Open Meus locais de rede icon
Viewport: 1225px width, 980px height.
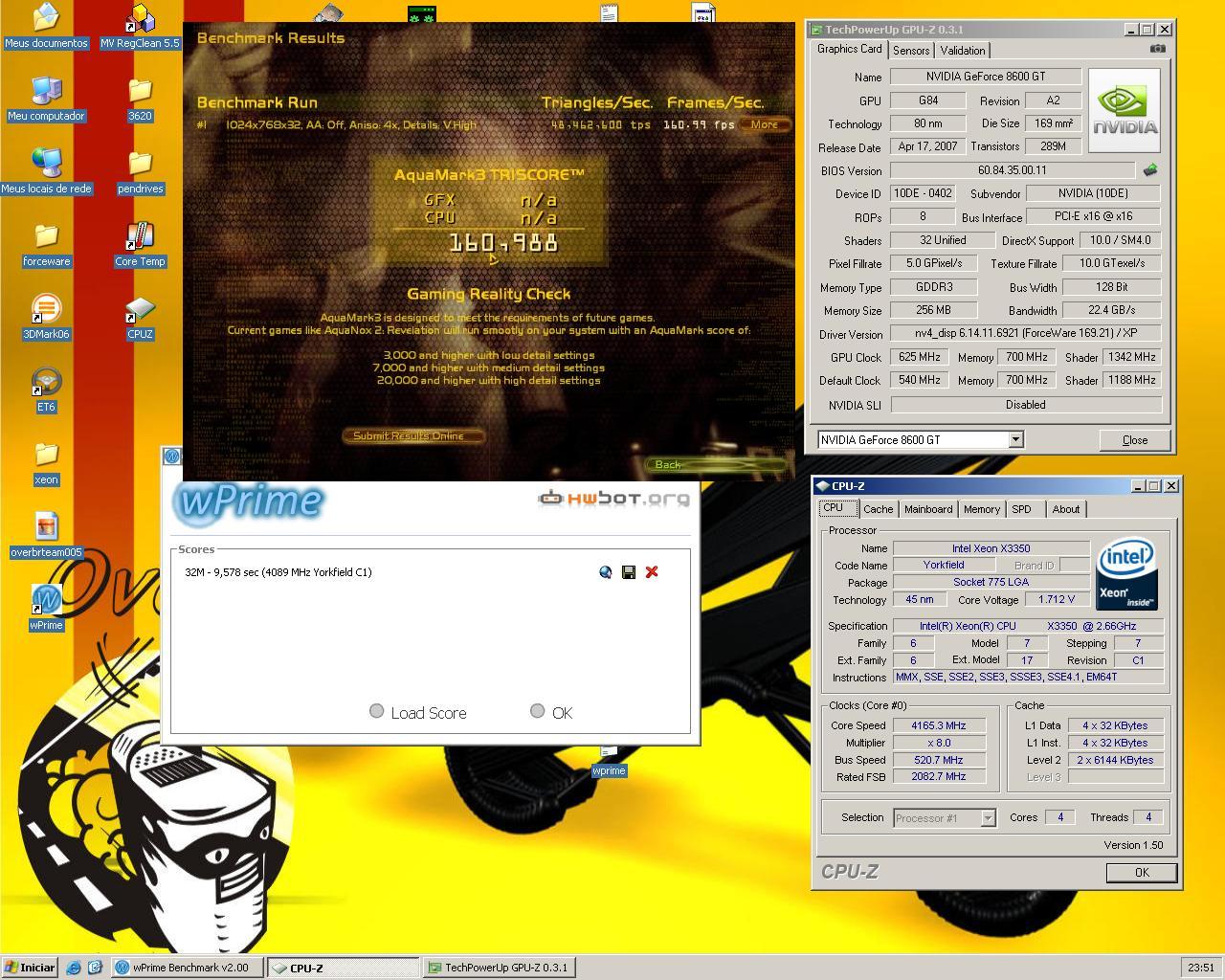coord(46,171)
